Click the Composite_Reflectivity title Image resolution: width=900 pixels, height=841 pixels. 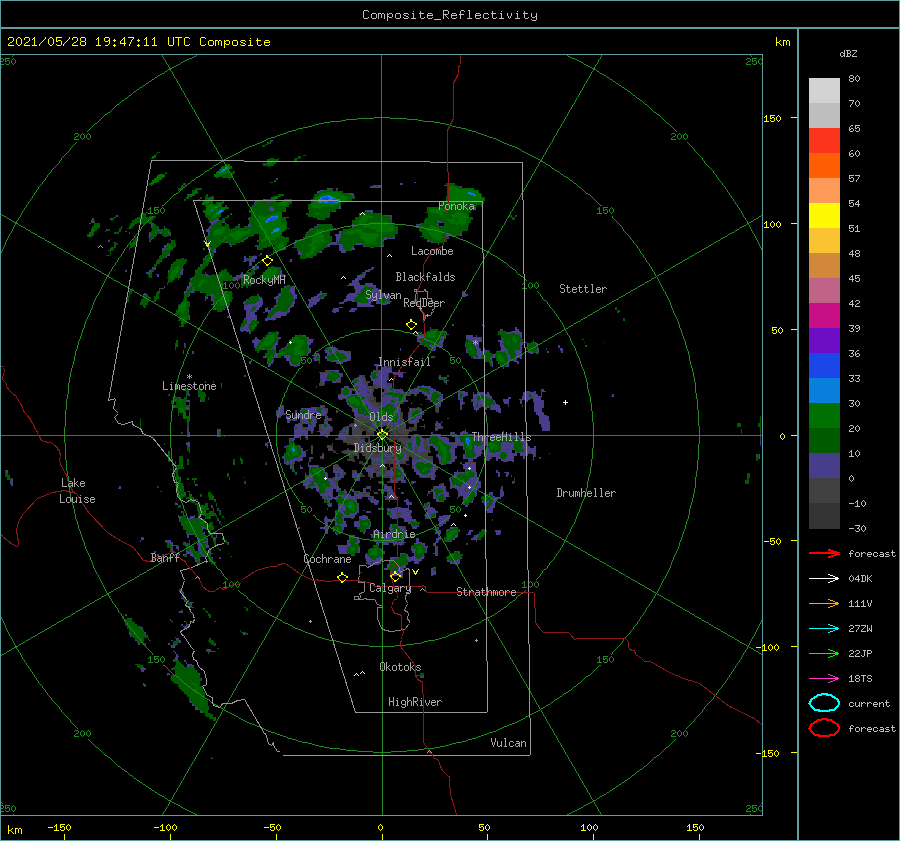pos(450,15)
